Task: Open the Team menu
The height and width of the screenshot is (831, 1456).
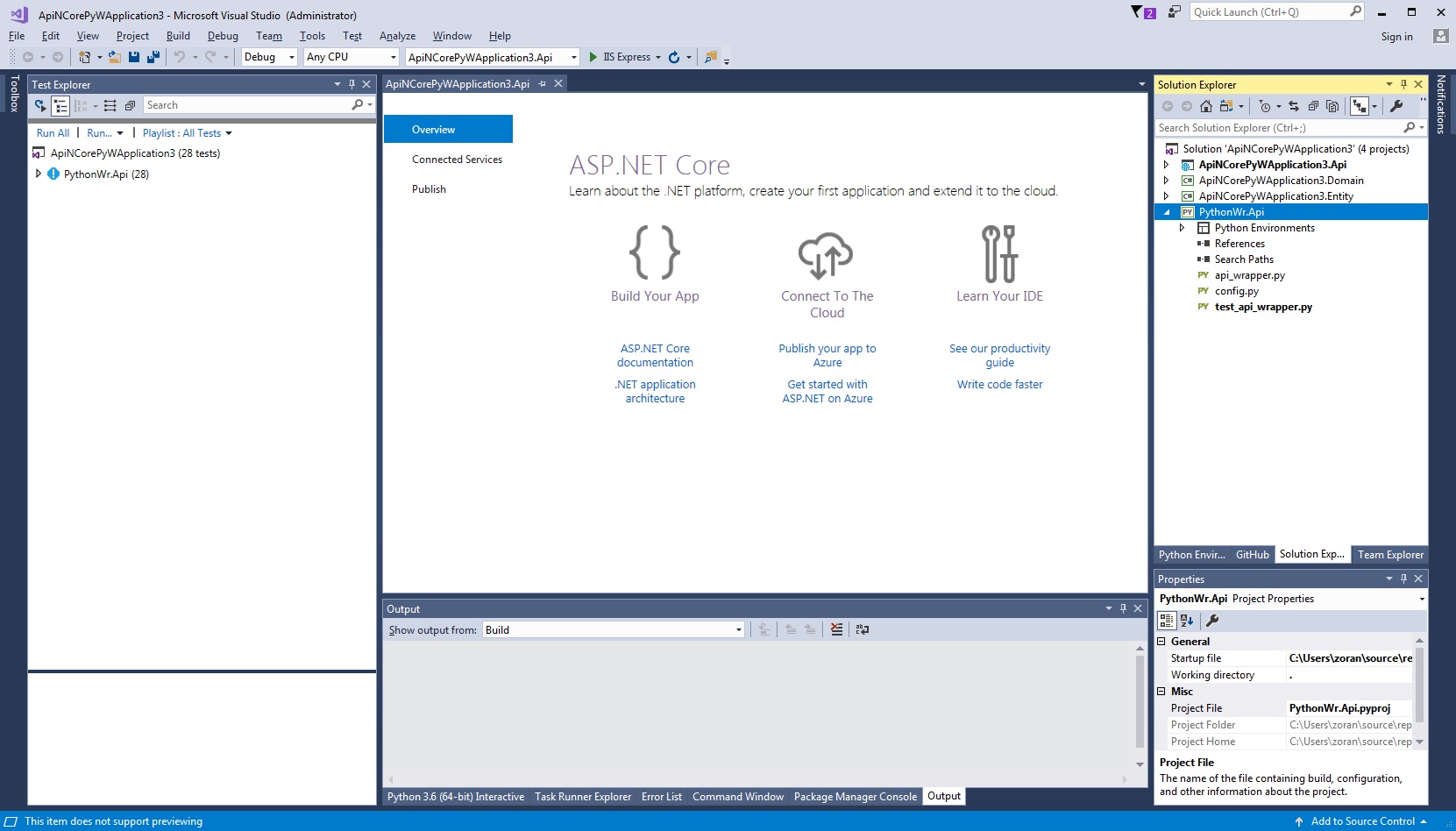Action: click(x=269, y=36)
